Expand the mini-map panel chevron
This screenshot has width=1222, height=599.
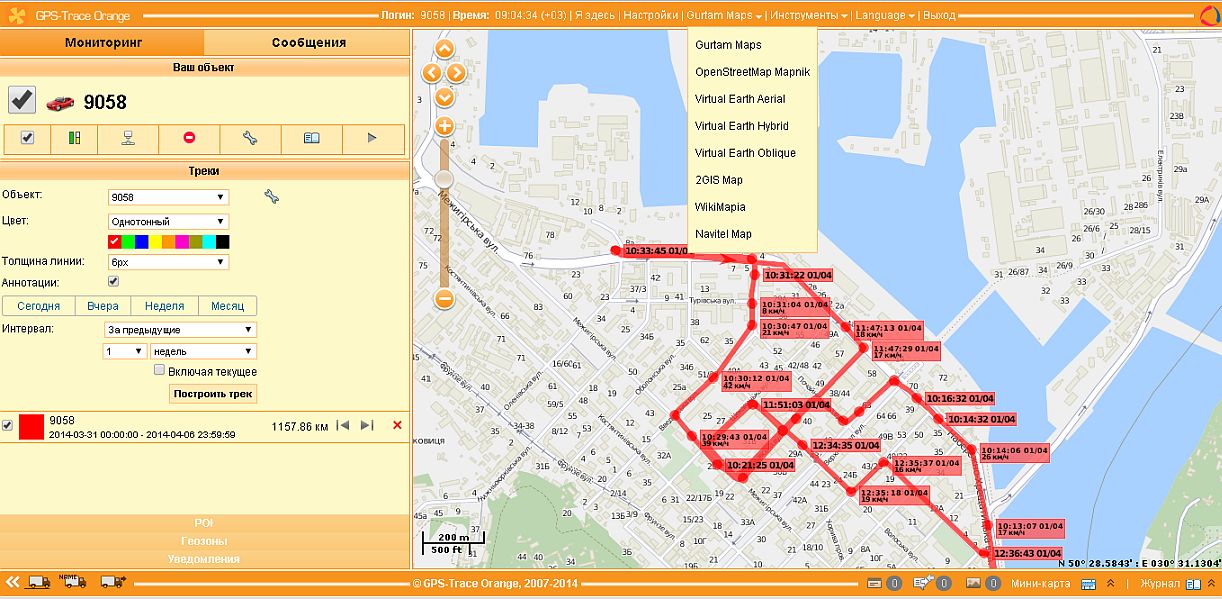(1110, 583)
